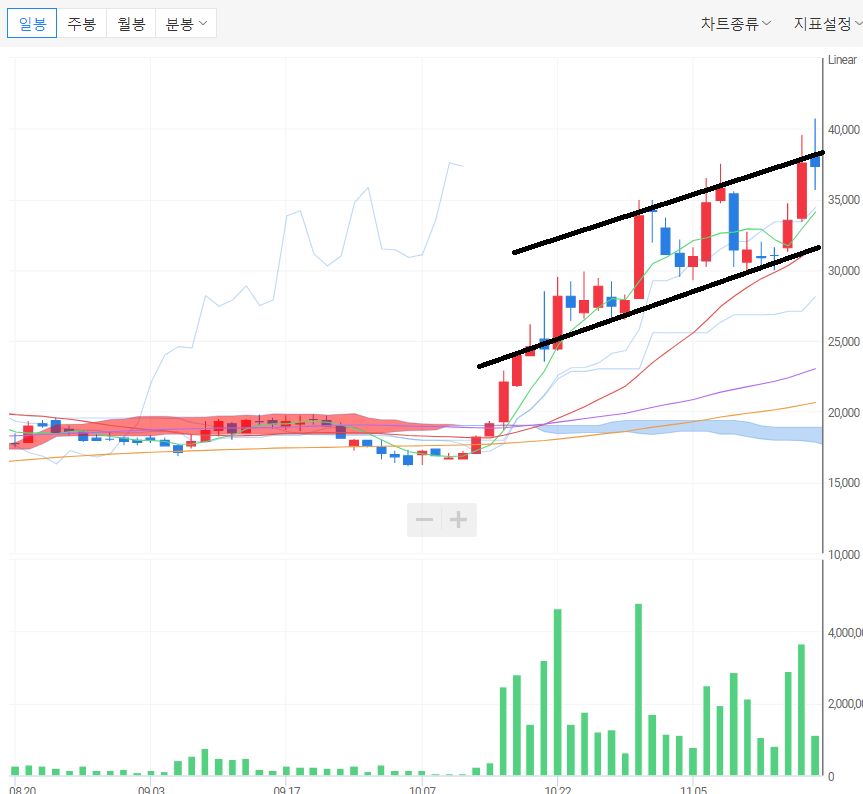Screen dimensions: 863x794
Task: Click the 25,000 price axis label
Action: [843, 342]
